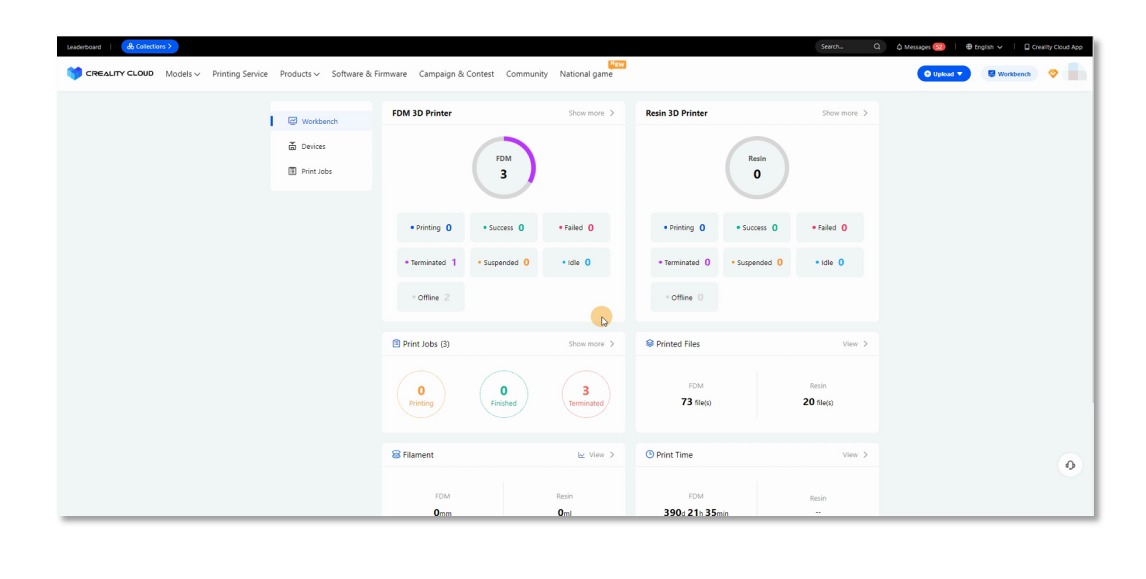Click the orange diamond membership icon
The image size is (1146, 579).
pos(1053,74)
